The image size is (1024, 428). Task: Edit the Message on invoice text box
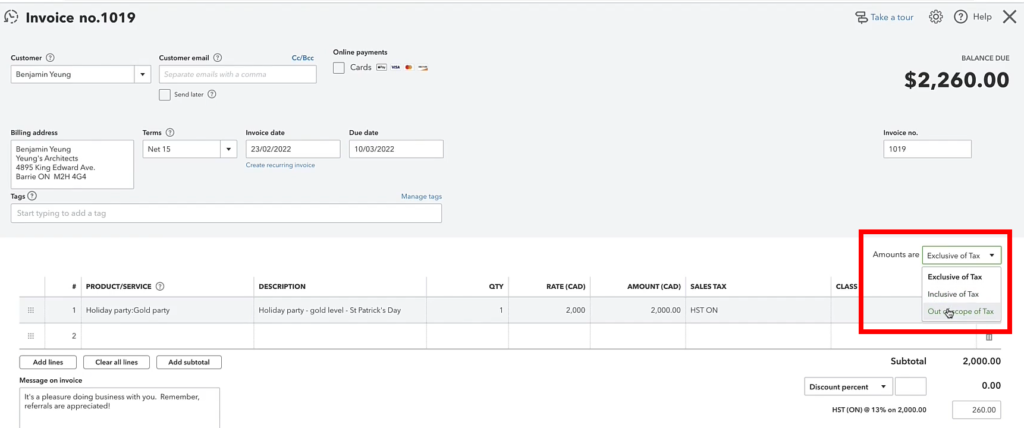pos(120,408)
